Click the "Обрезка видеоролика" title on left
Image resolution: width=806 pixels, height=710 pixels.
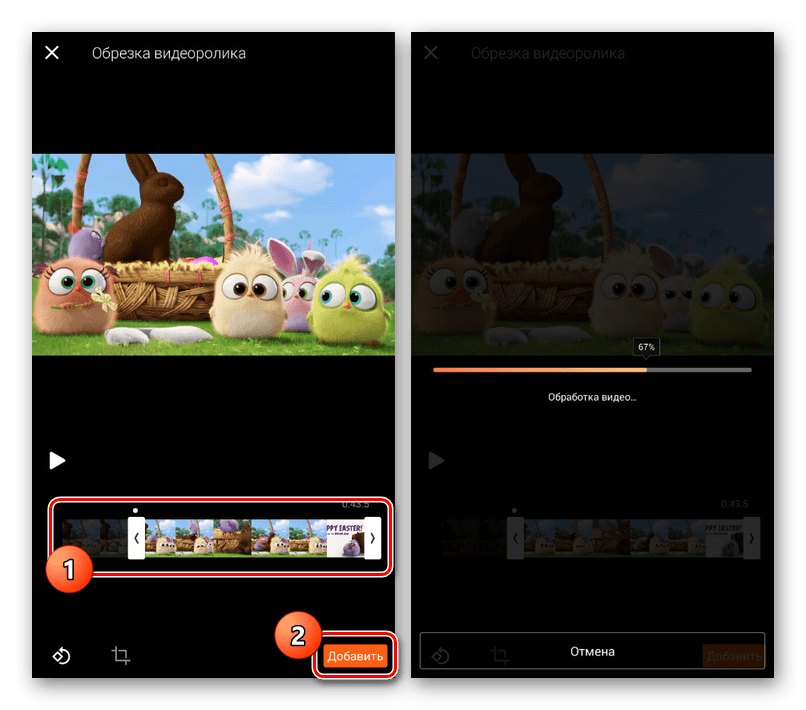[x=169, y=53]
